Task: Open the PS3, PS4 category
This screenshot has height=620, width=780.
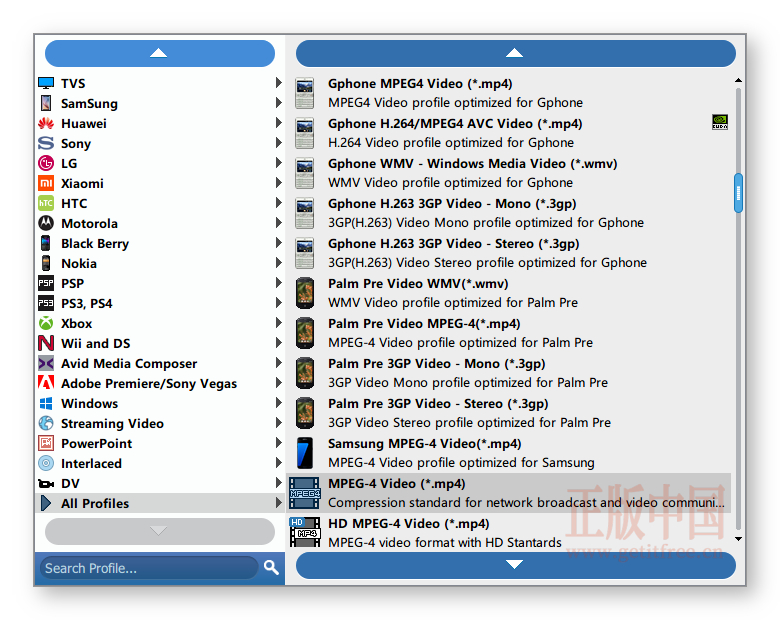Action: tap(160, 303)
